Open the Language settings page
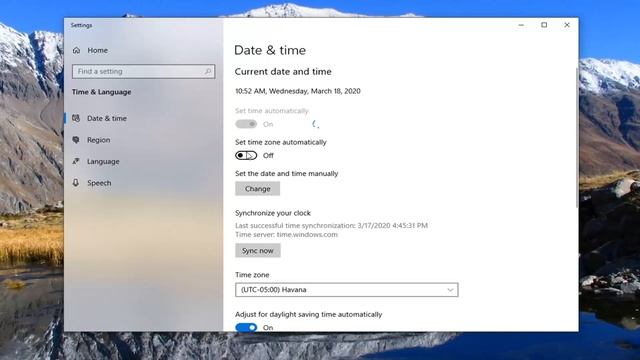 tap(103, 162)
